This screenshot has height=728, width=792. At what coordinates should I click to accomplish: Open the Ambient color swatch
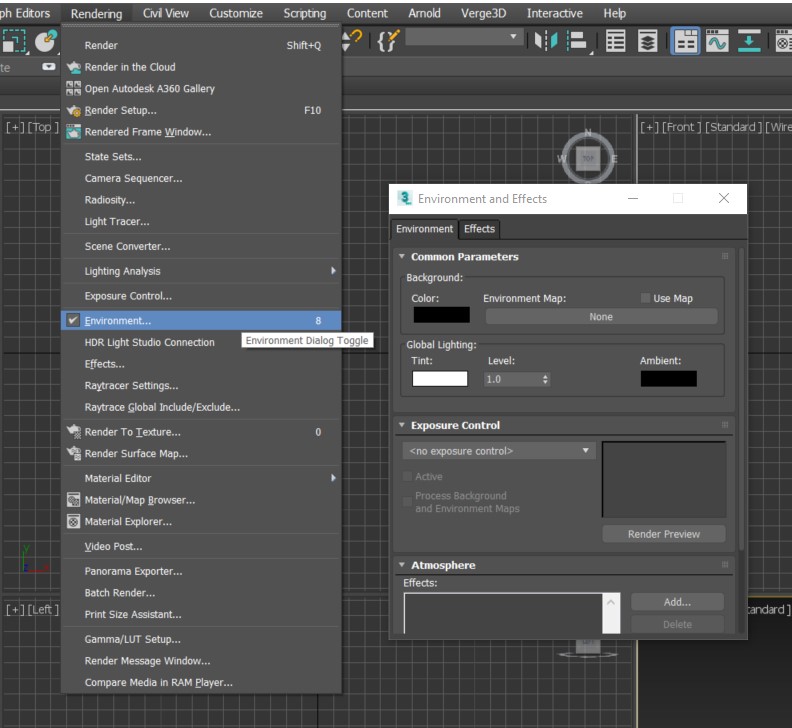click(668, 378)
